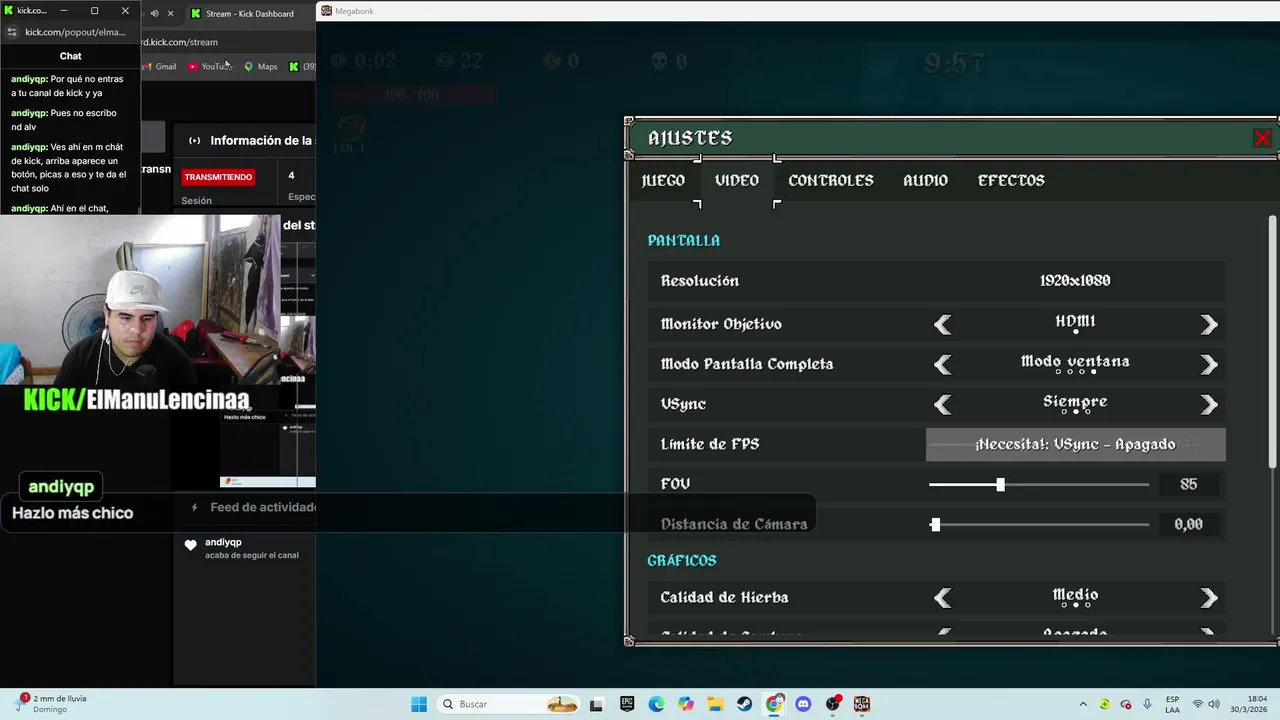Open Steam from the taskbar
1280x720 pixels.
coord(744,704)
